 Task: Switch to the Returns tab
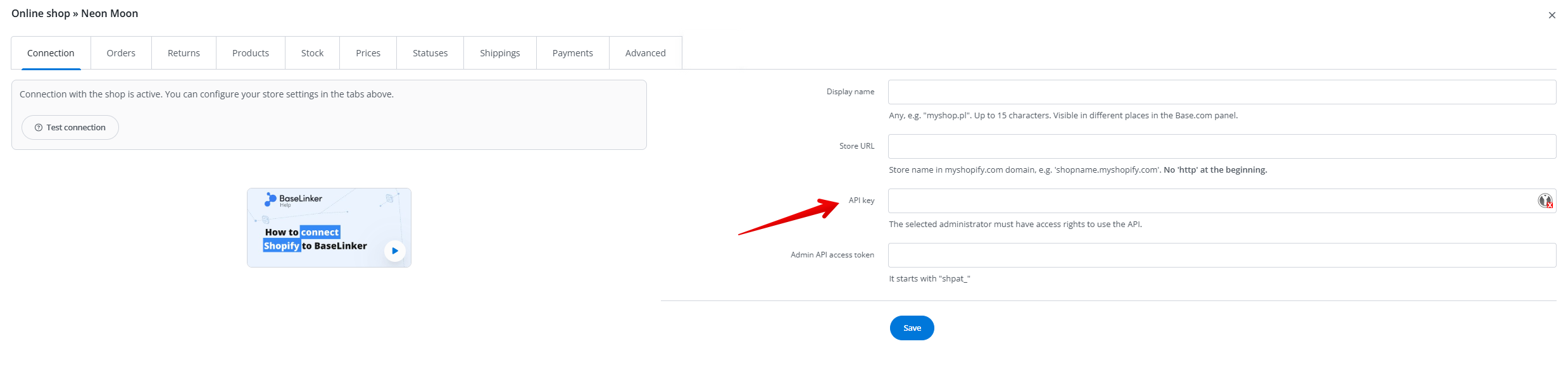point(184,53)
